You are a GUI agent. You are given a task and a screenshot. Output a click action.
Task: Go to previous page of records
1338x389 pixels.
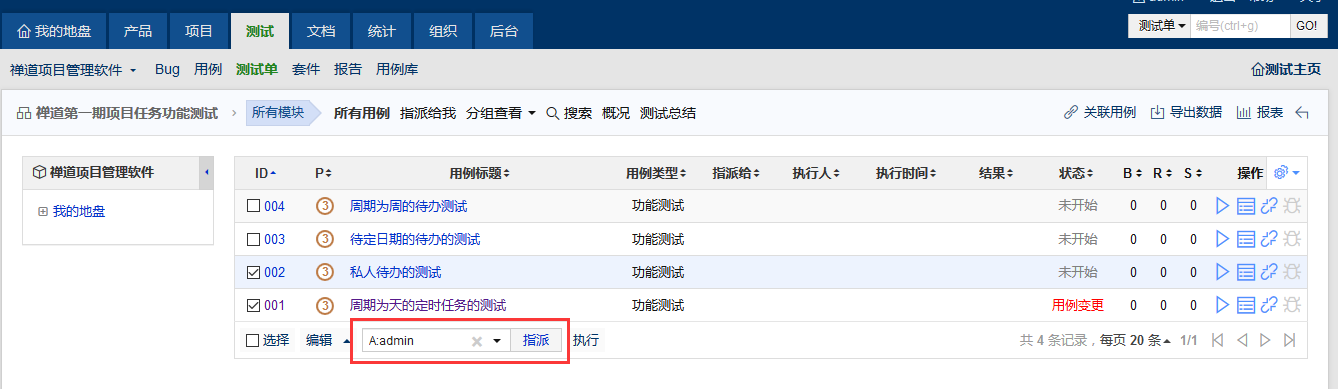point(1242,340)
